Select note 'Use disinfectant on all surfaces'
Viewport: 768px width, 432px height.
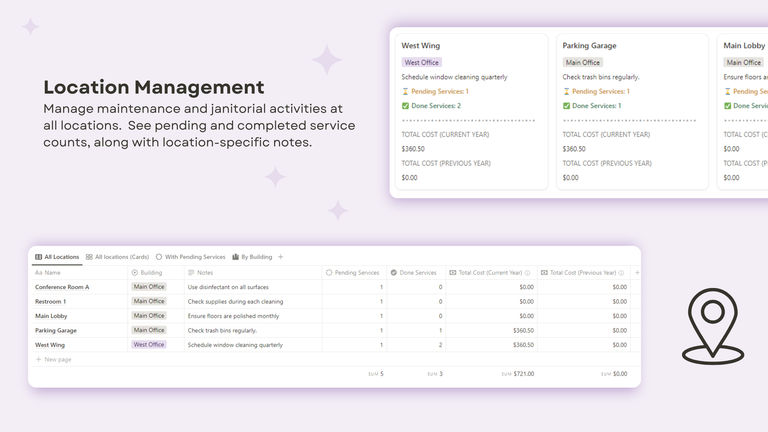pos(228,287)
